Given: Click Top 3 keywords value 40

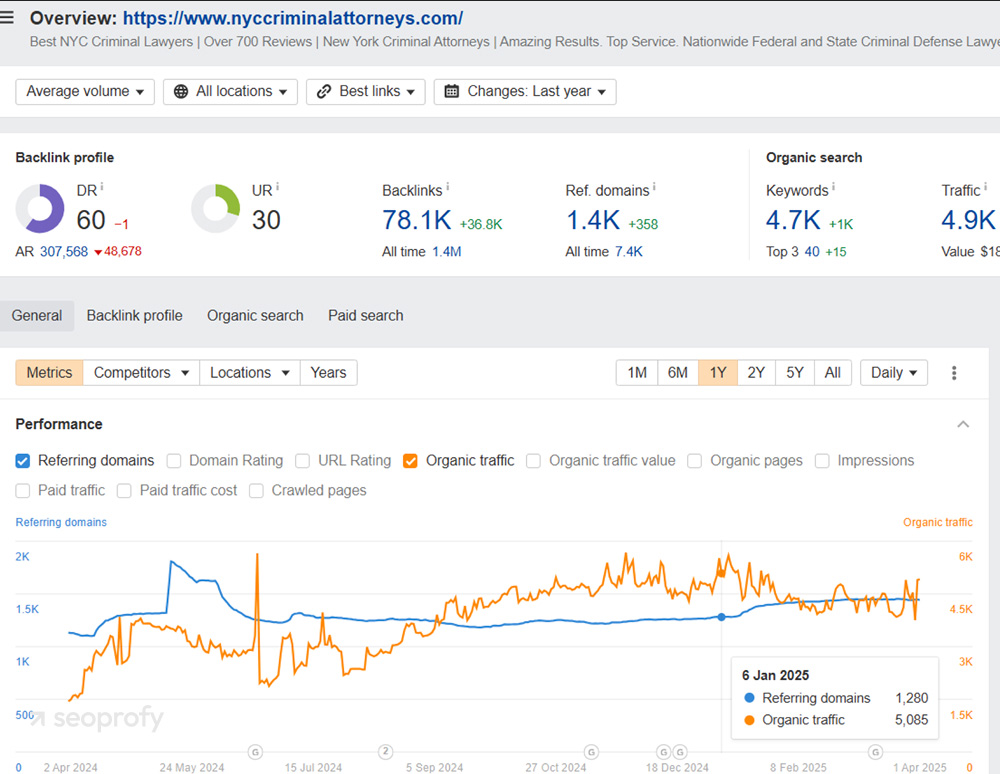Looking at the screenshot, I should (812, 252).
